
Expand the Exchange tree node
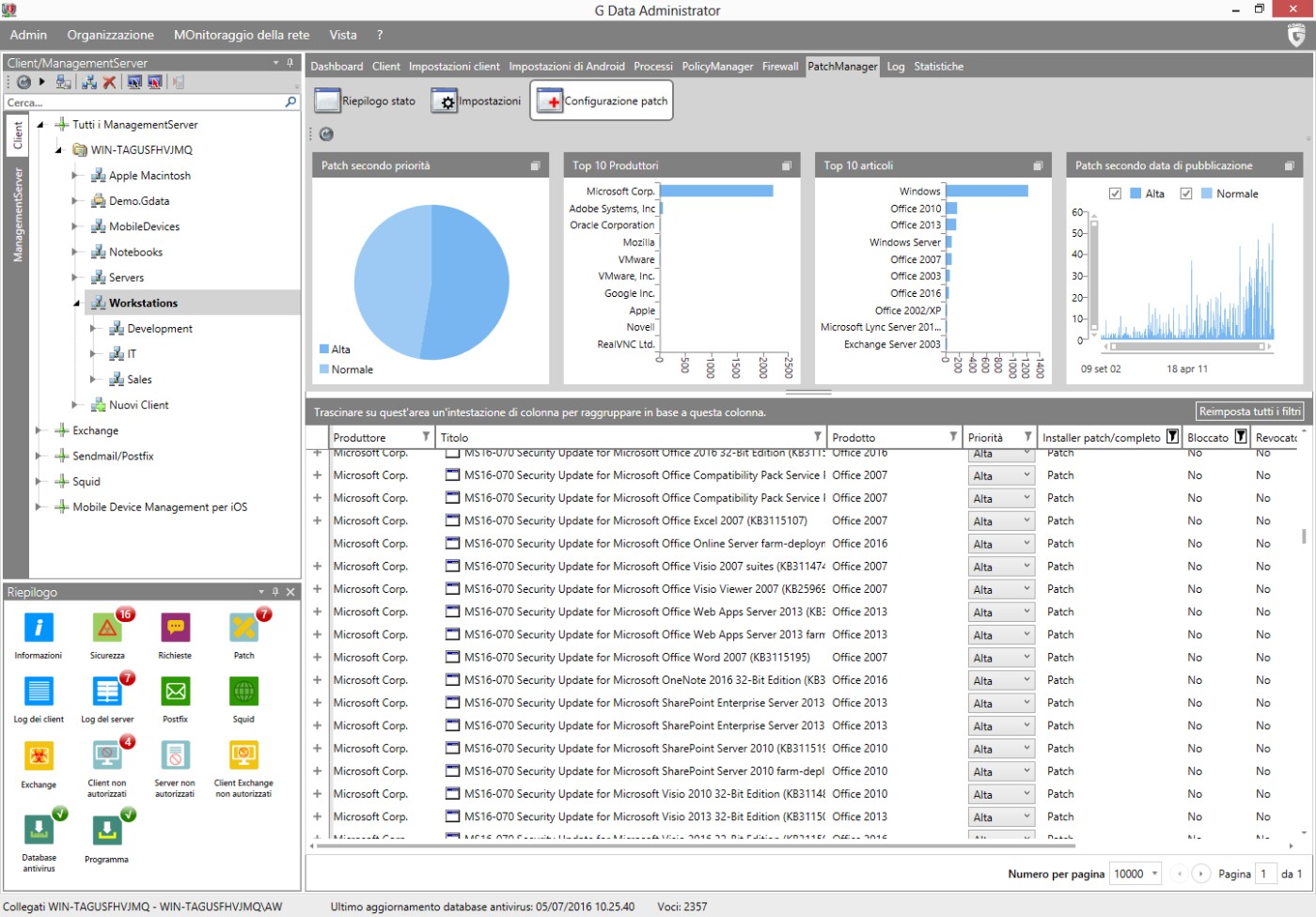click(39, 430)
